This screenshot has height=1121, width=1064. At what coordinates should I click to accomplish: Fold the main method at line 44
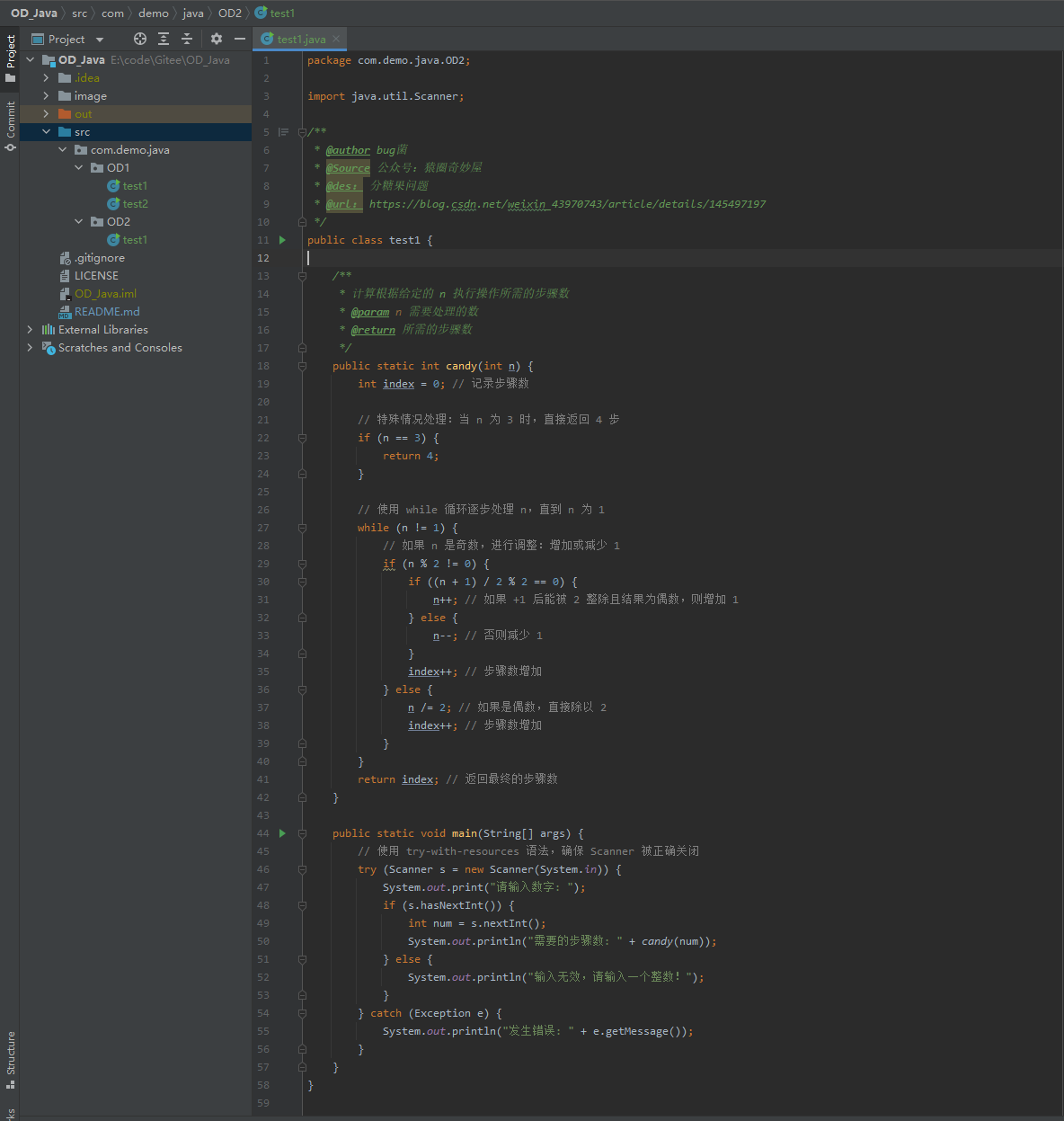click(x=302, y=833)
